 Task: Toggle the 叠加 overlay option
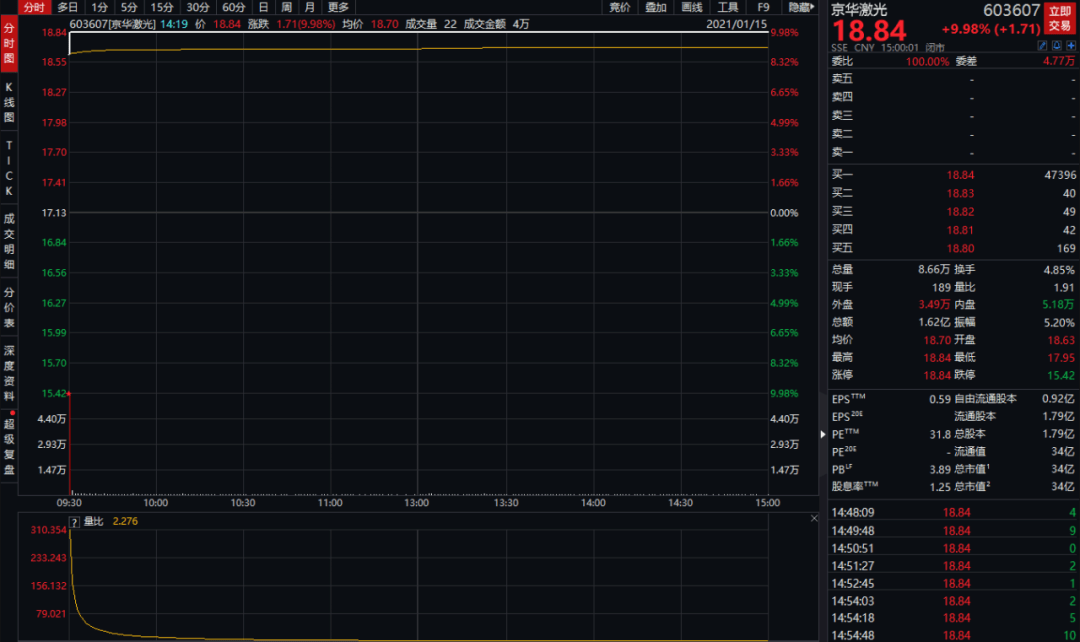click(x=656, y=7)
